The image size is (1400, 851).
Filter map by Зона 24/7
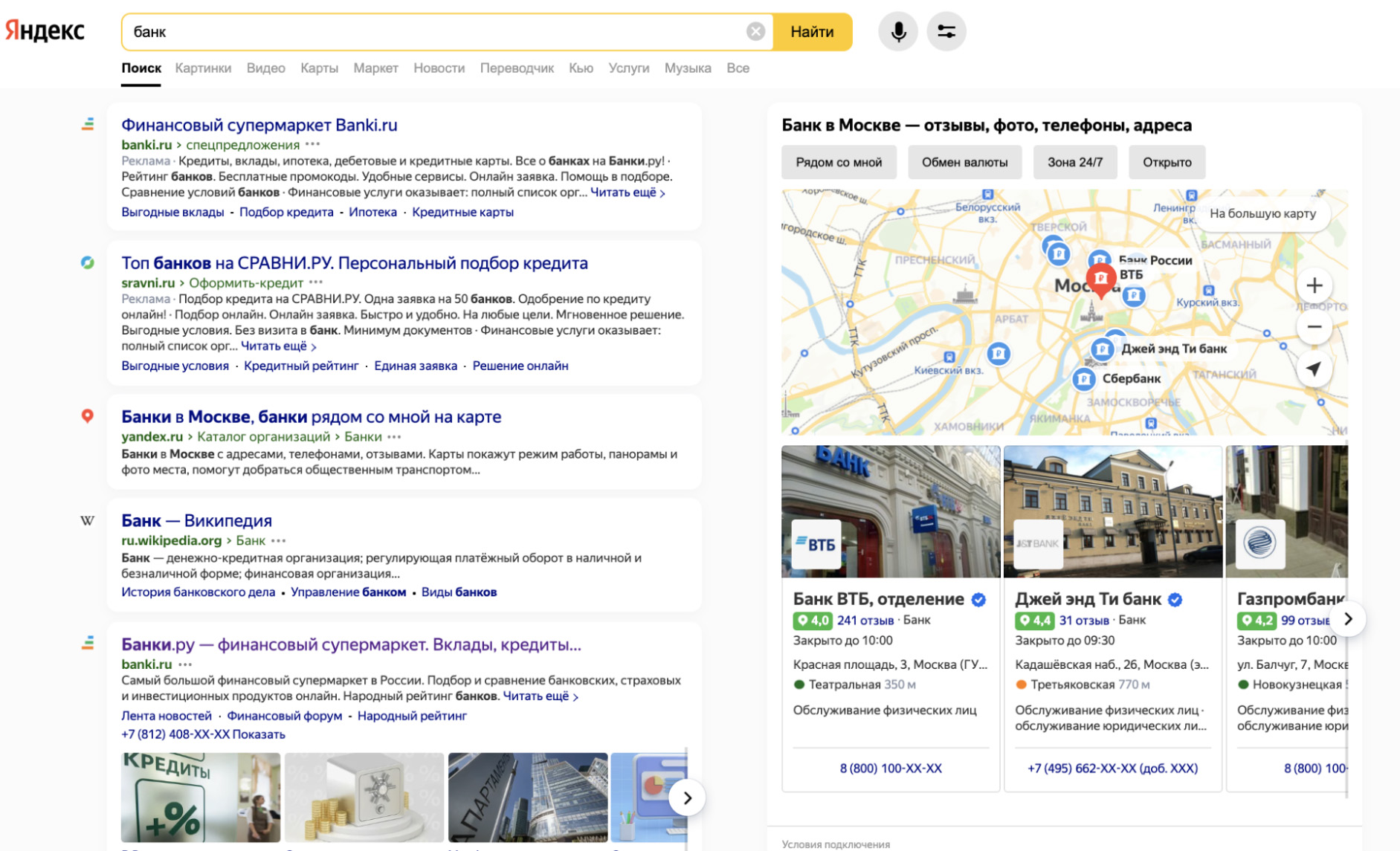[1075, 162]
